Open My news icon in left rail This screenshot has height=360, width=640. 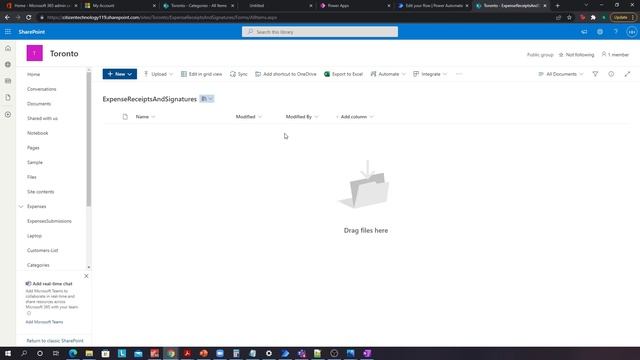pos(8,81)
